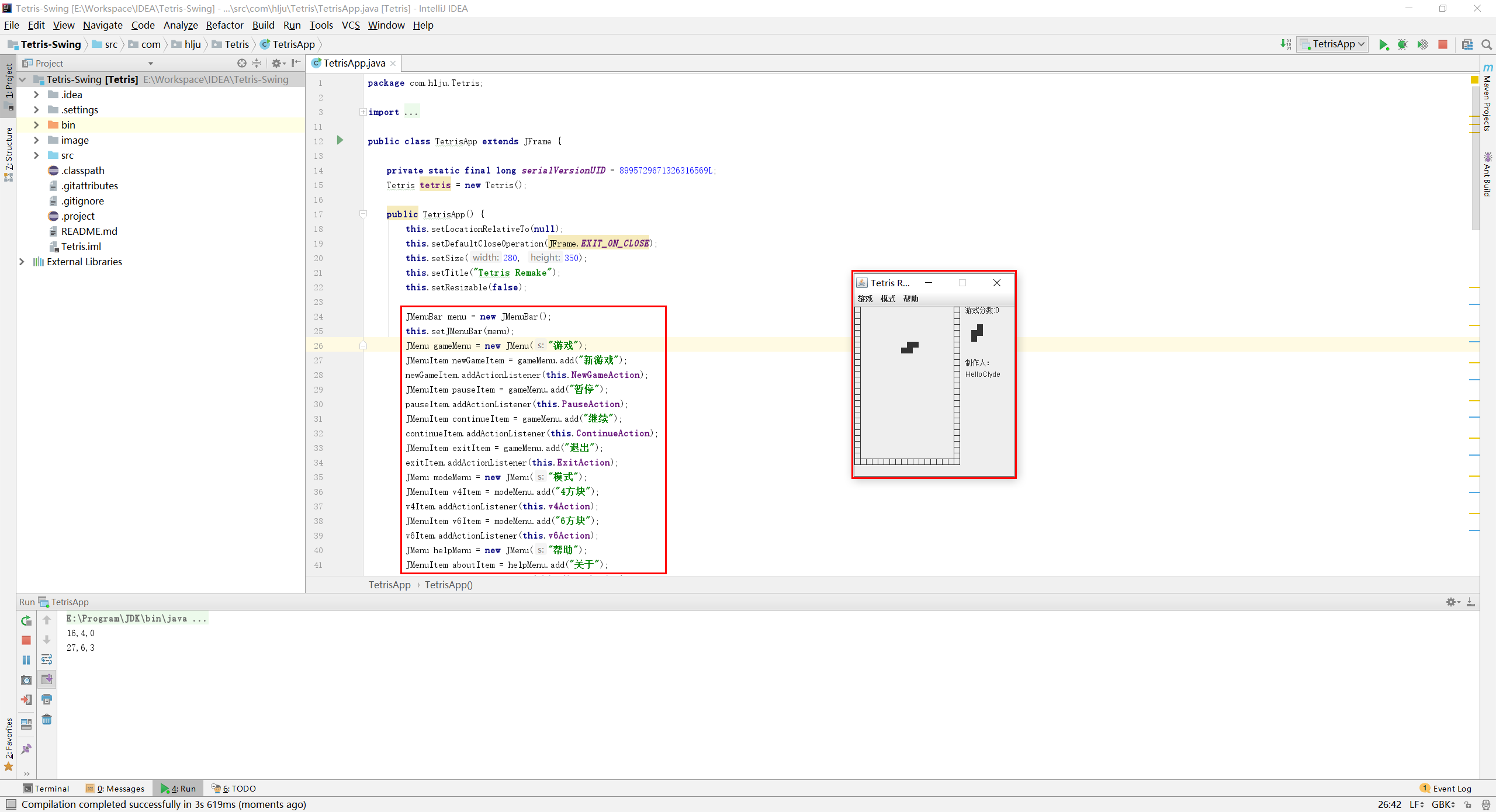Open the Project Structure dialog icon
Viewport: 1496px width, 812px height.
pos(1467,44)
